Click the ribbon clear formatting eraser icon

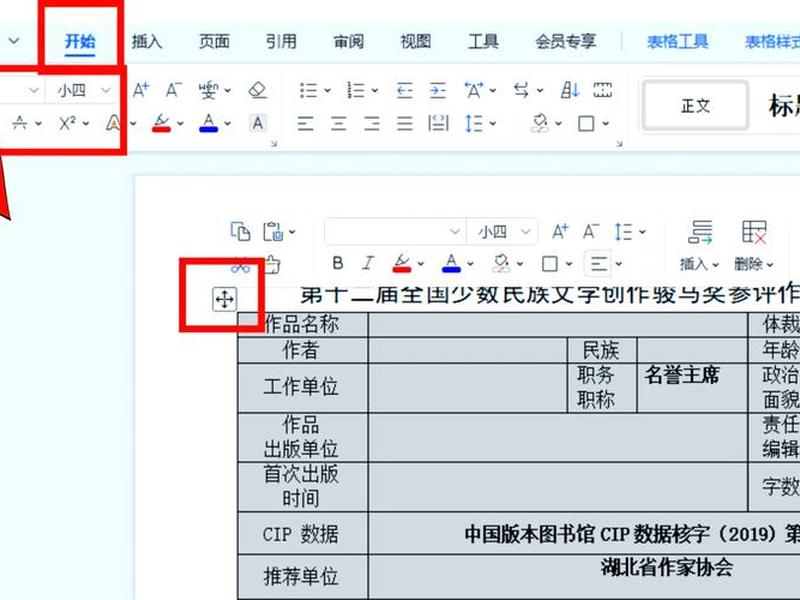(x=258, y=90)
